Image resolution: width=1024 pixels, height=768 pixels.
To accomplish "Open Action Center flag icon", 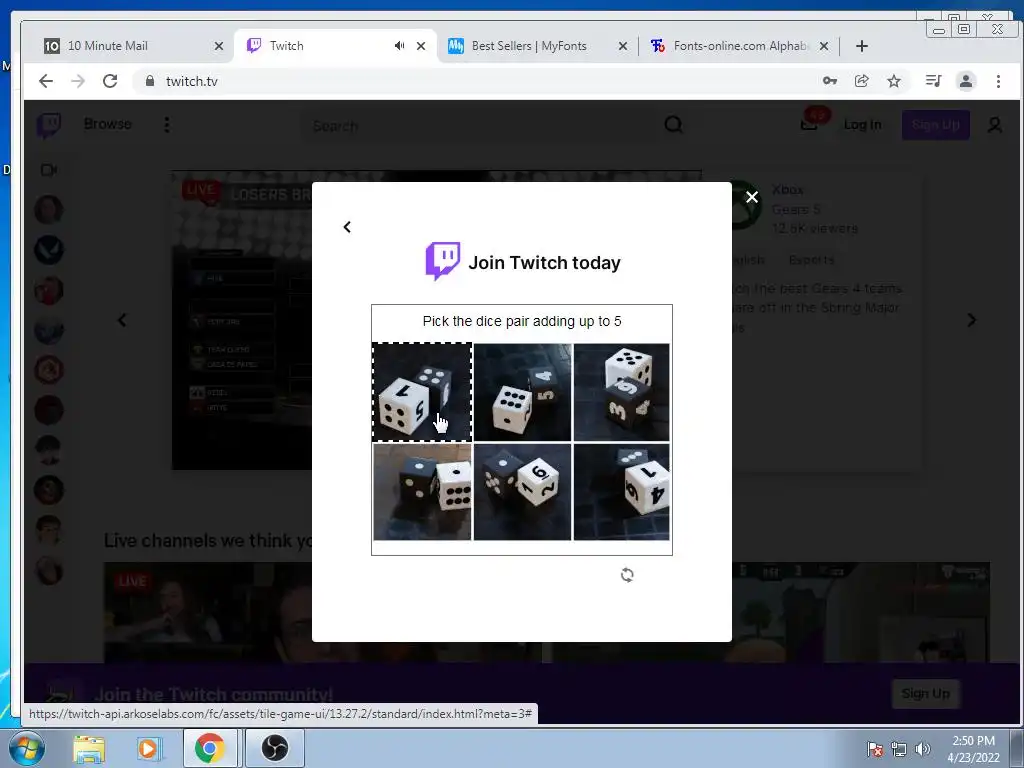I will click(x=874, y=749).
